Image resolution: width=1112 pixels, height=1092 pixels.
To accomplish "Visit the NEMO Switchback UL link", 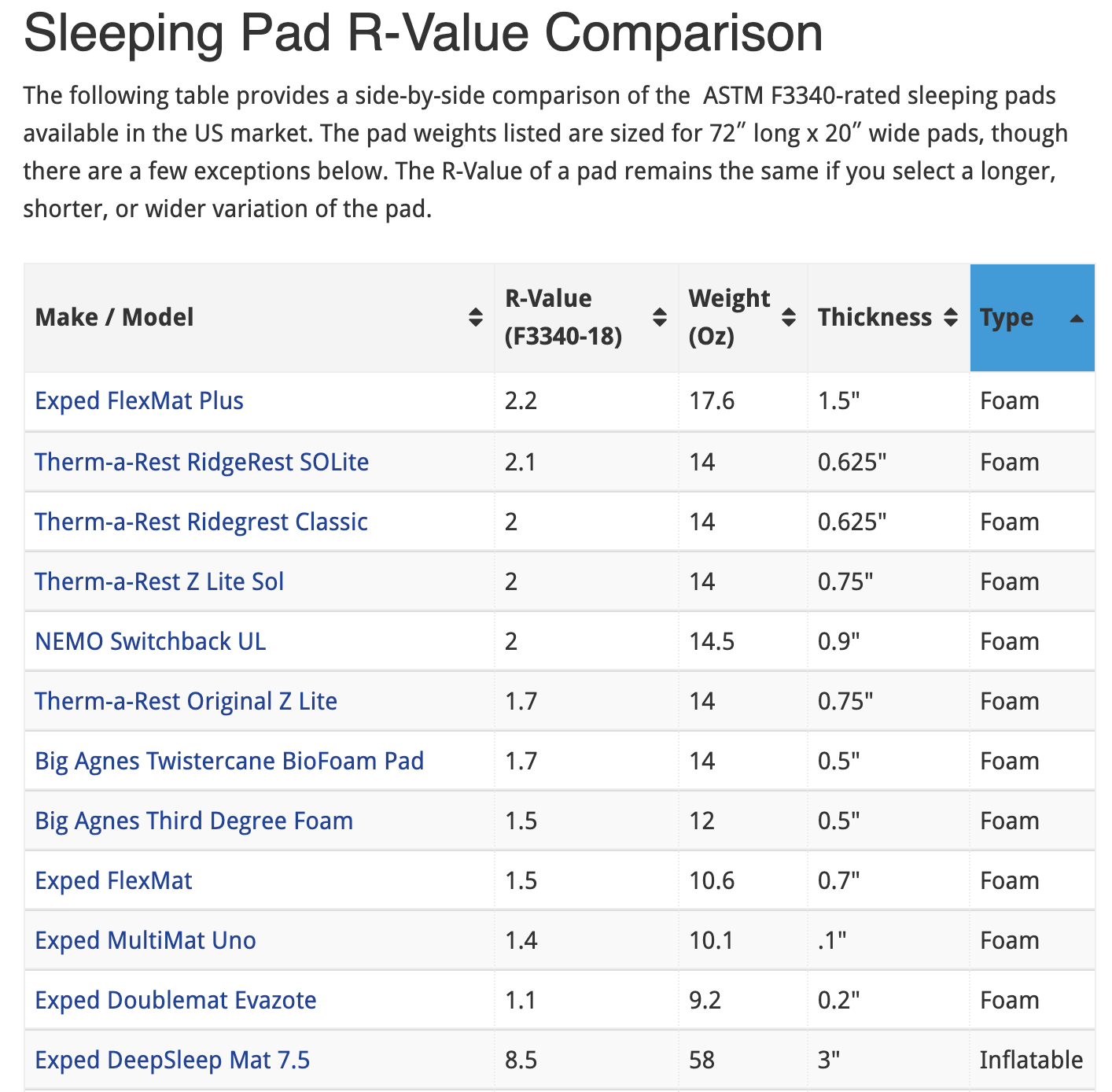I will pos(150,641).
